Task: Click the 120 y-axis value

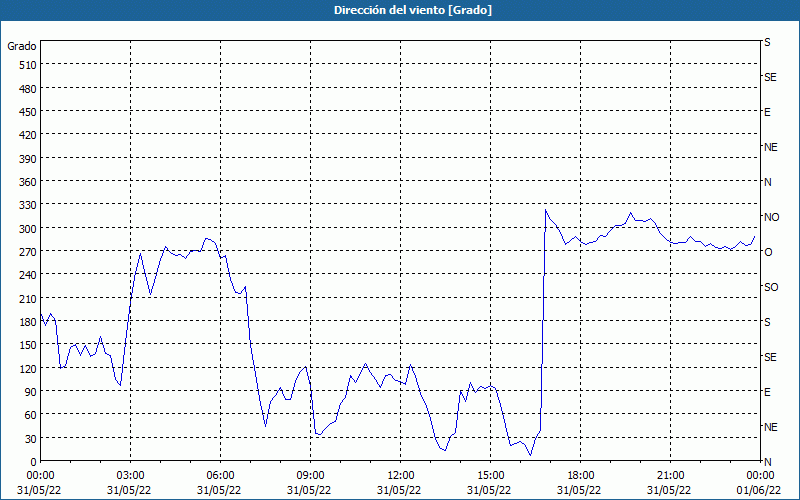Action: (28, 368)
